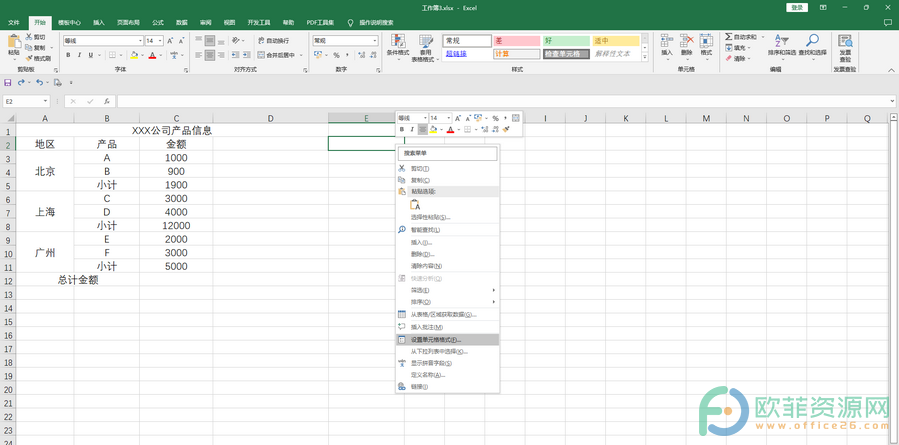This screenshot has height=445, width=899.
Task: Click the 登录 sign-in button
Action: [797, 7]
